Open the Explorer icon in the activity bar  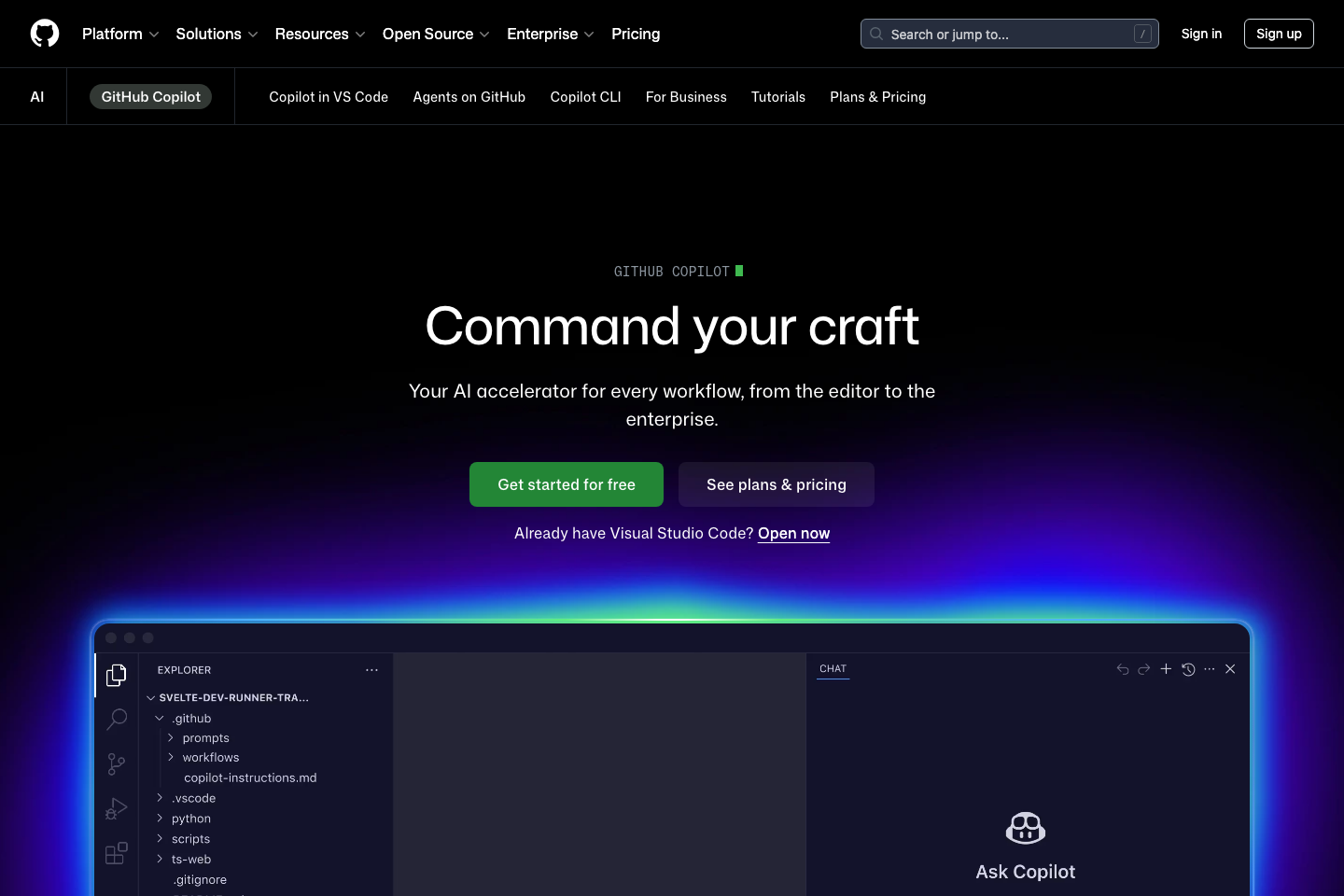coord(116,675)
